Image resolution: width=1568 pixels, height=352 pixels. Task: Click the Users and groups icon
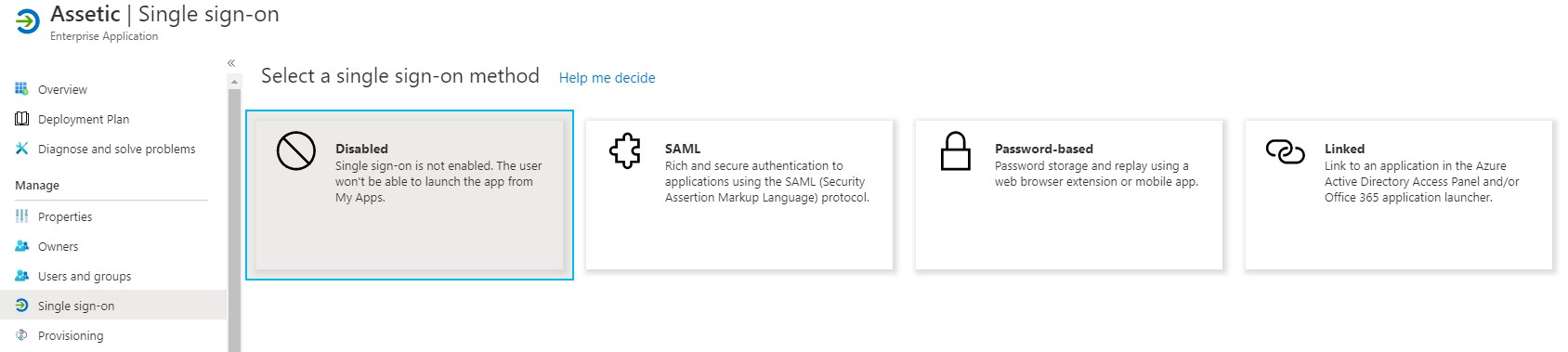point(21,276)
